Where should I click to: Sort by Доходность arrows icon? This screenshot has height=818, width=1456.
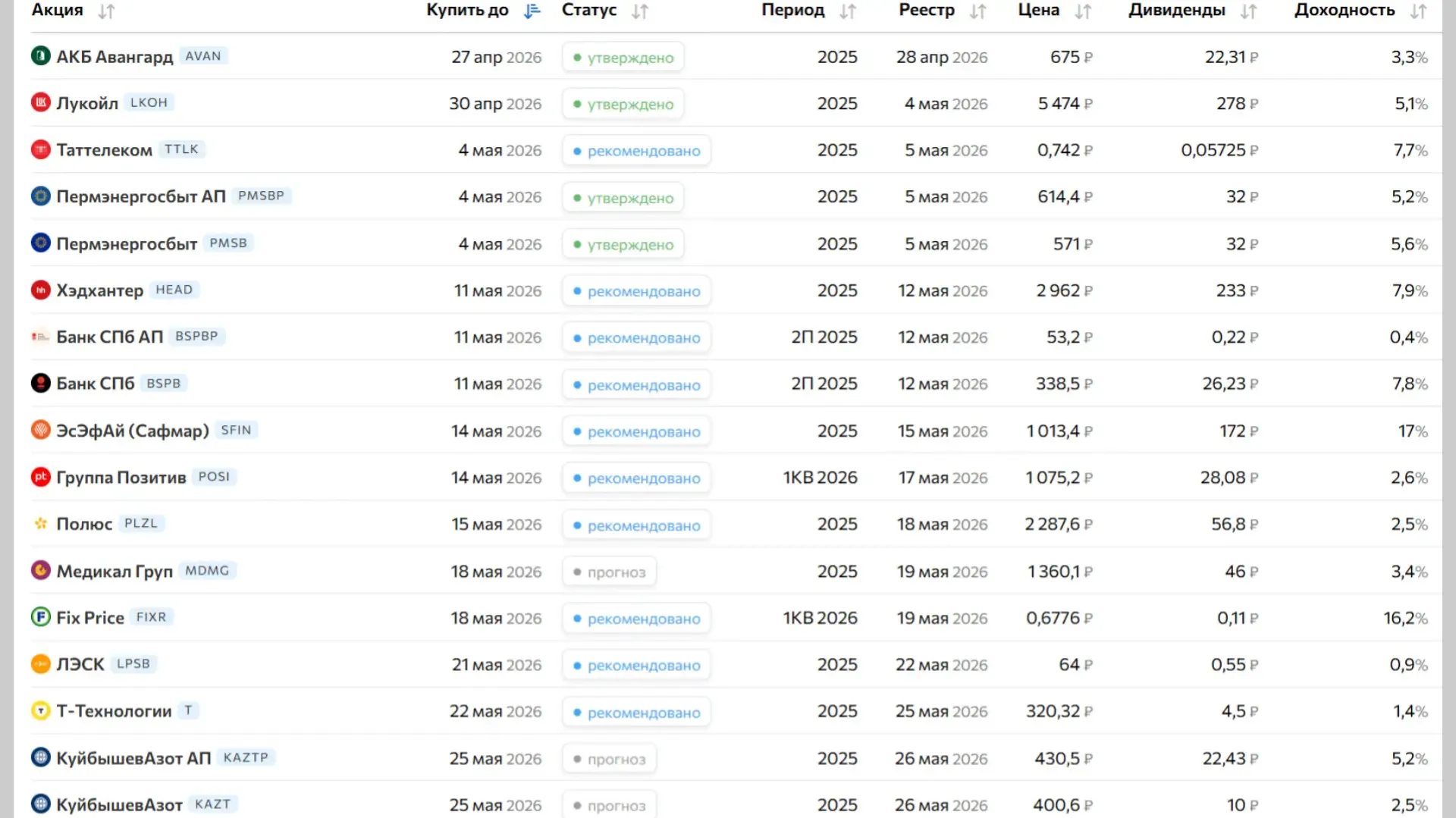click(1418, 11)
